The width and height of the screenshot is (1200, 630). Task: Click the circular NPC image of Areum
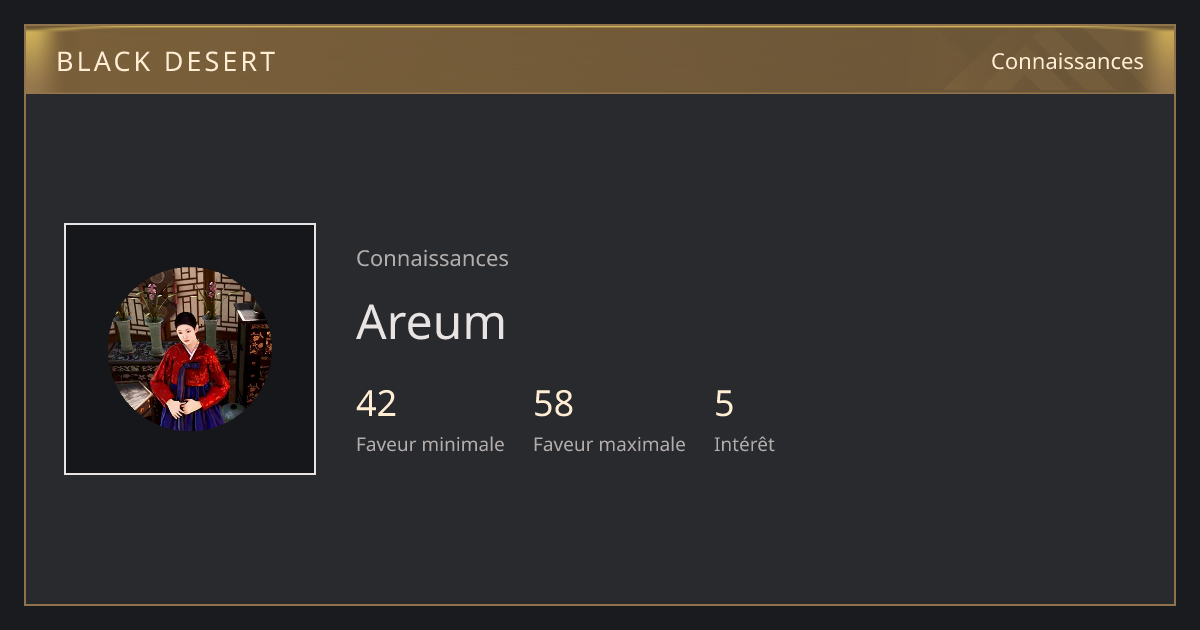click(x=190, y=349)
